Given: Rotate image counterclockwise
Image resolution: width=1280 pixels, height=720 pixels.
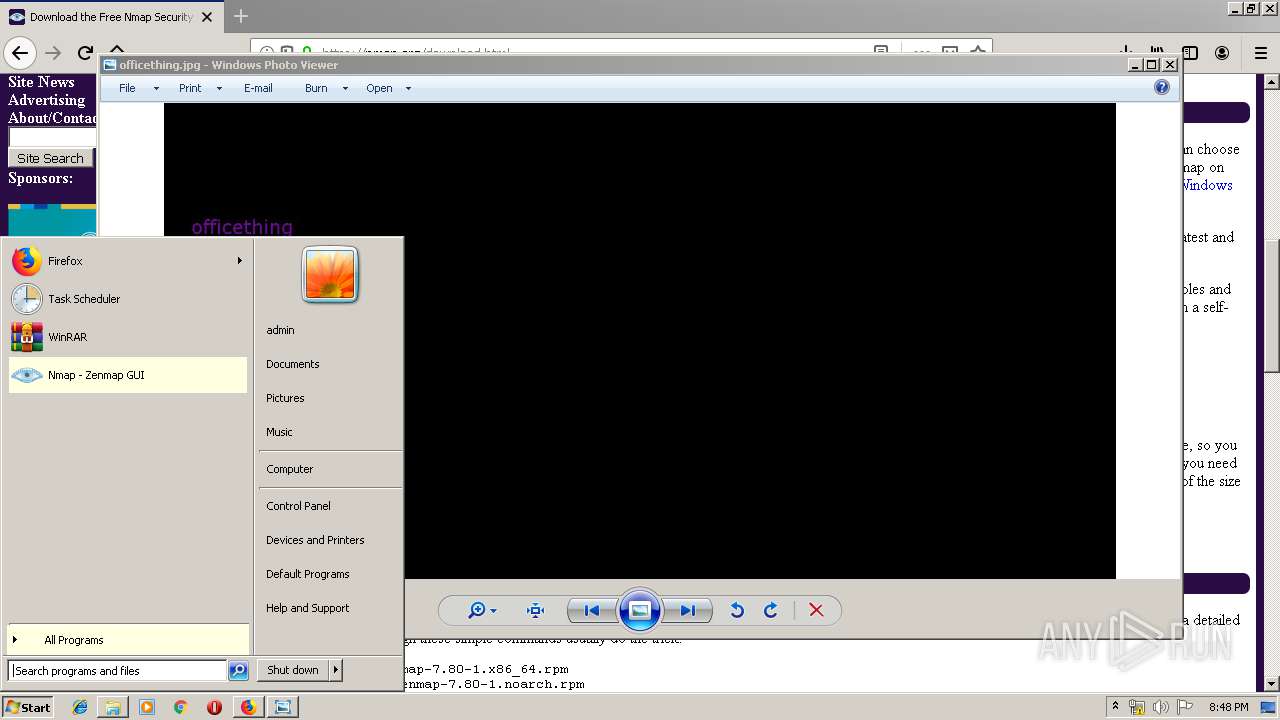Looking at the screenshot, I should [737, 610].
